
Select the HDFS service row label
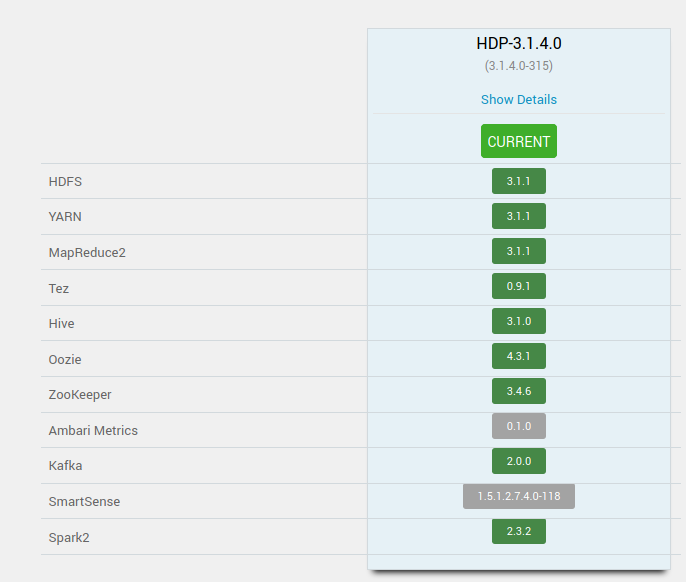[x=65, y=182]
